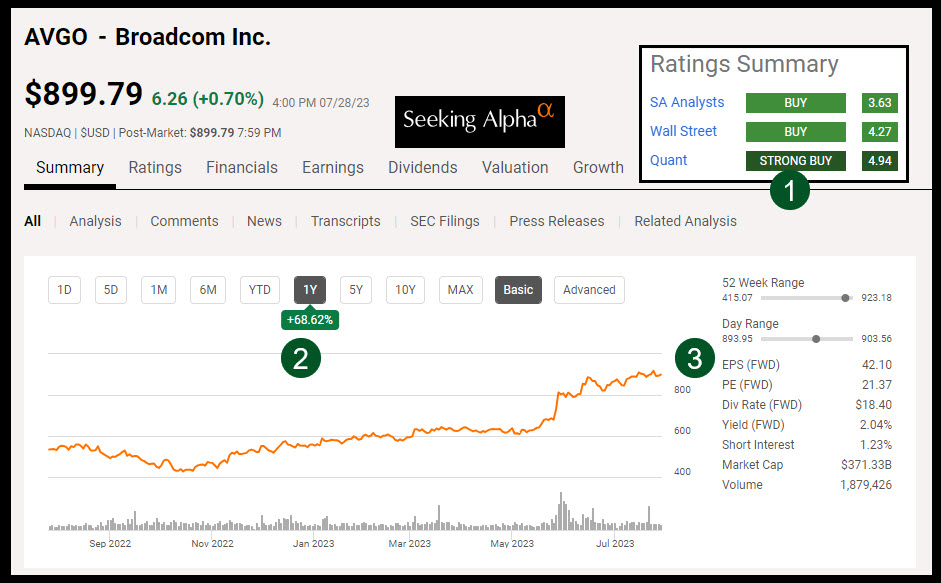Viewport: 941px width, 583px height.
Task: Select the 1D chart range
Action: pos(64,290)
